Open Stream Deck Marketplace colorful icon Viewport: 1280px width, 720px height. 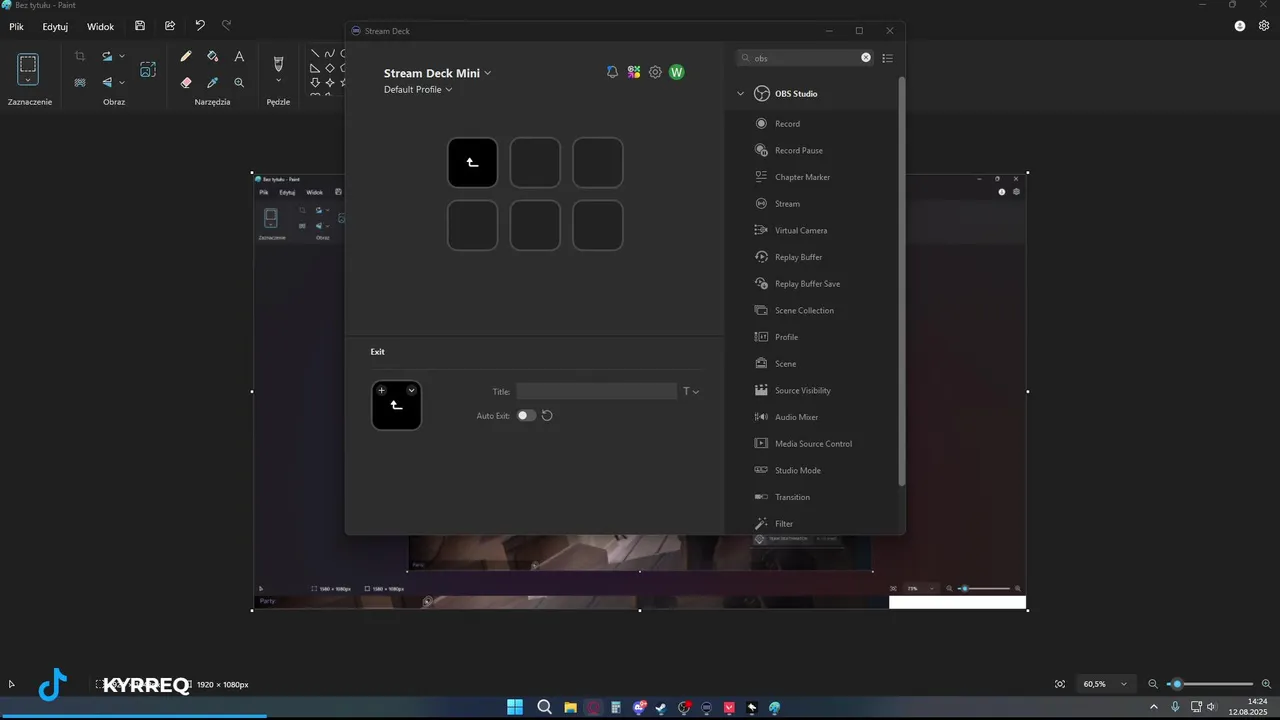click(634, 72)
